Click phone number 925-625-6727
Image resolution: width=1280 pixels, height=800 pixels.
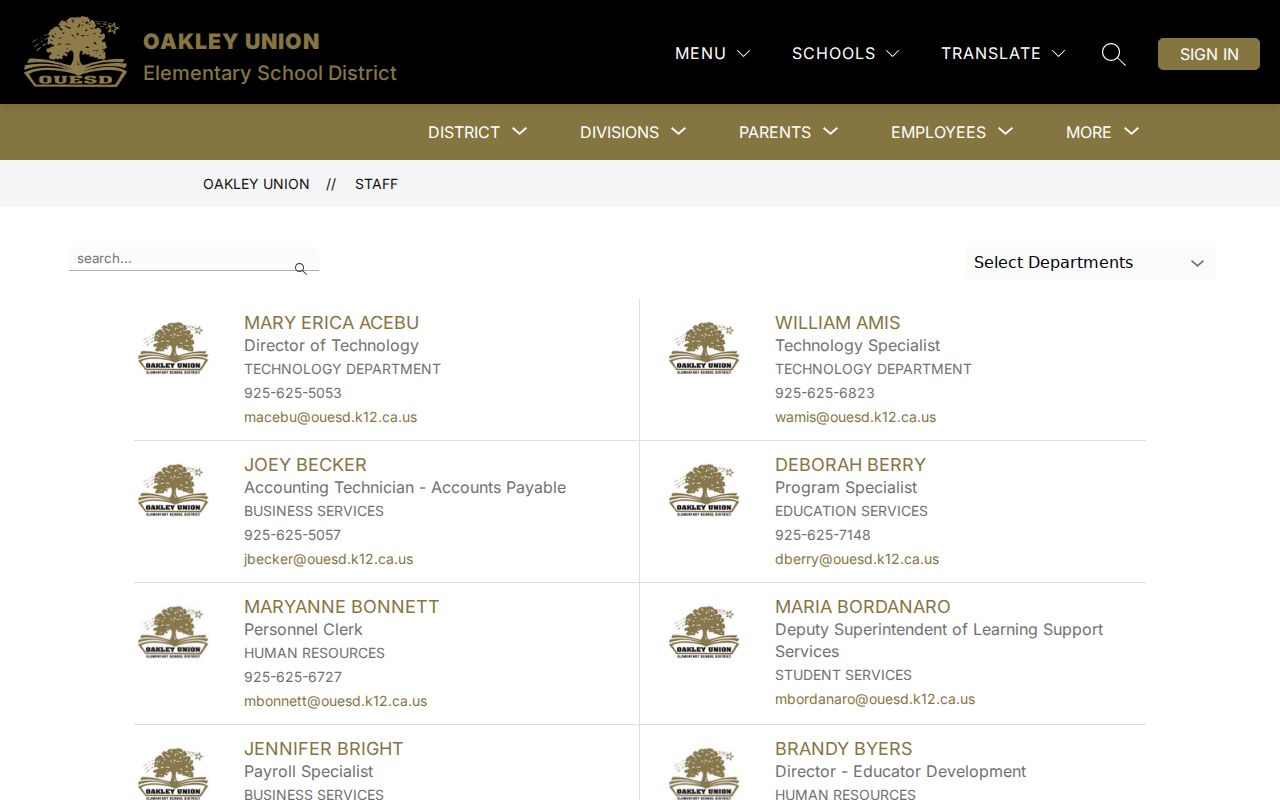coord(293,677)
